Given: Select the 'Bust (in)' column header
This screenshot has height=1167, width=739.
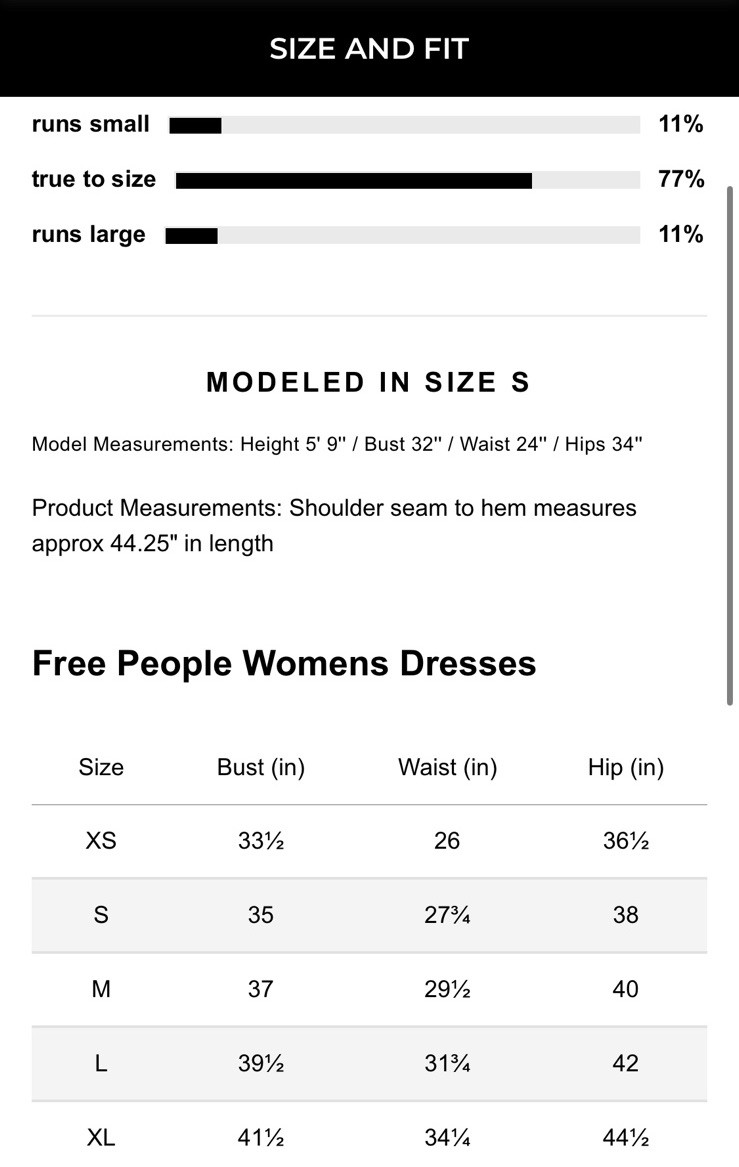Looking at the screenshot, I should point(261,767).
